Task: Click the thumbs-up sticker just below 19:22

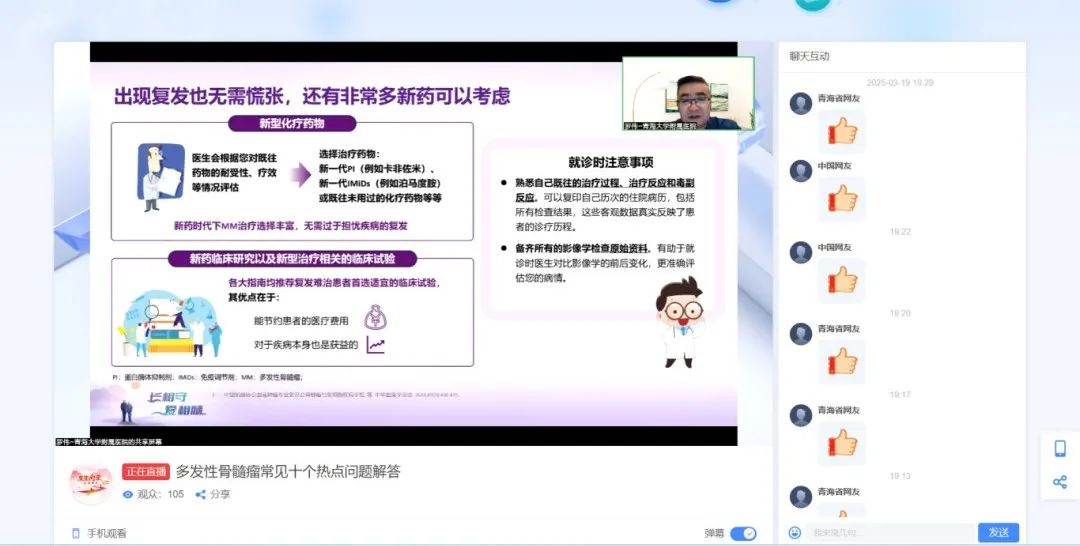Action: tap(842, 281)
